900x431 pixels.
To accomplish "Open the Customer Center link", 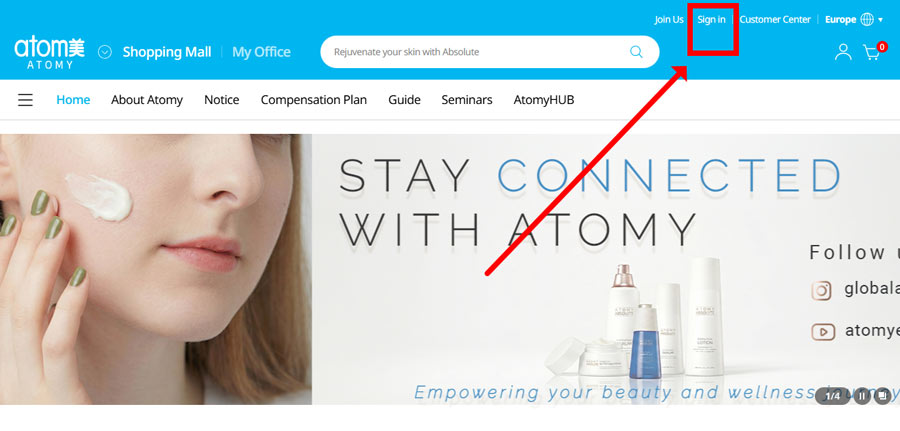I will [775, 20].
